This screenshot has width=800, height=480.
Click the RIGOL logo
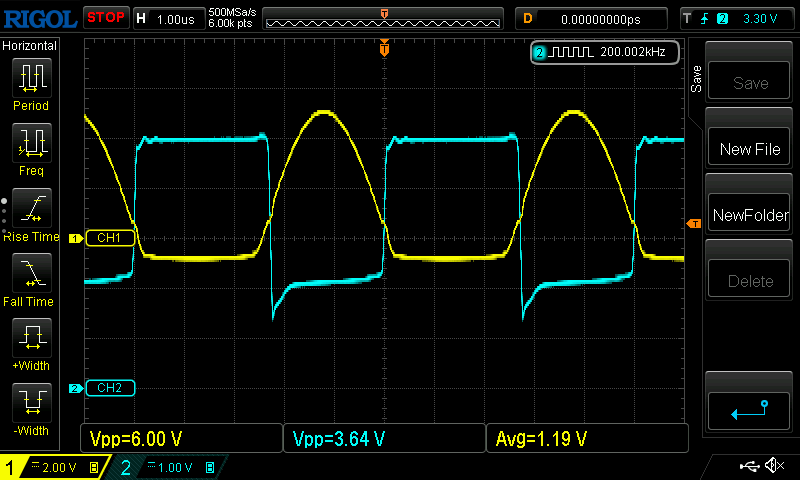40,19
